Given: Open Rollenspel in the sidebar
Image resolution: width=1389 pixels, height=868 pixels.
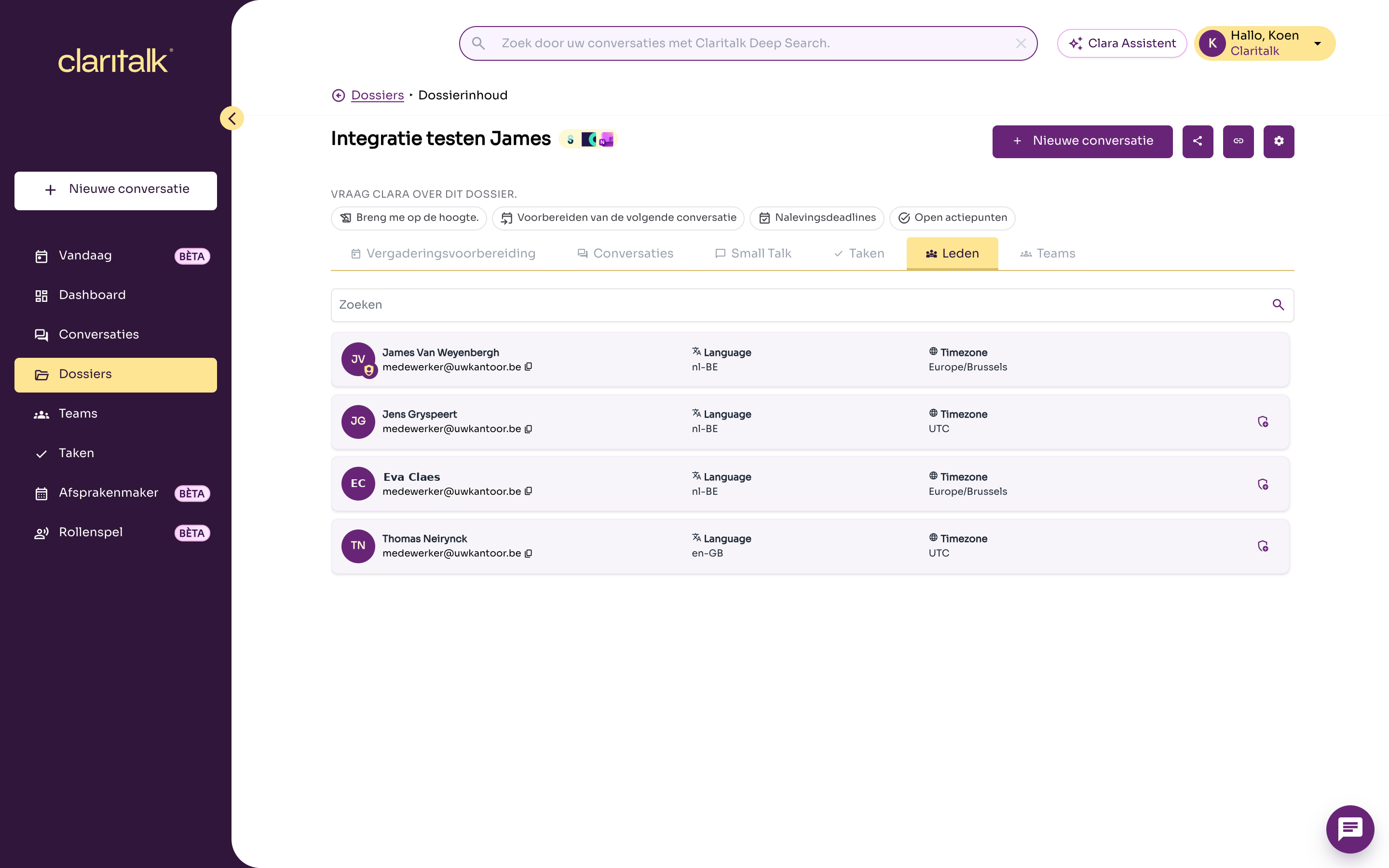Looking at the screenshot, I should click(116, 533).
